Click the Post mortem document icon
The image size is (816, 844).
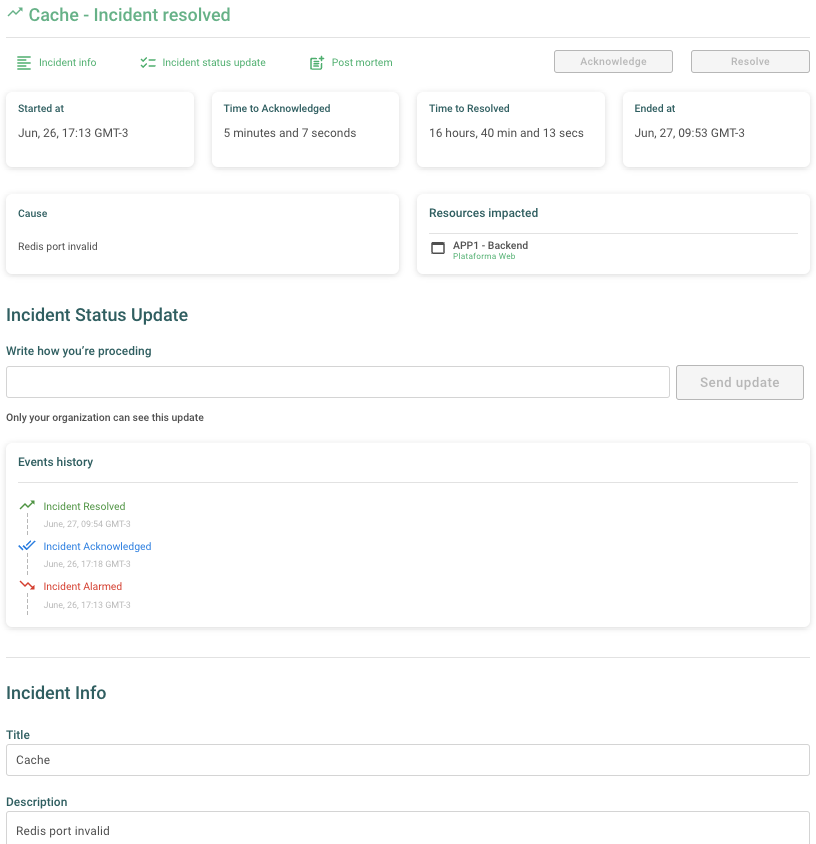(317, 63)
